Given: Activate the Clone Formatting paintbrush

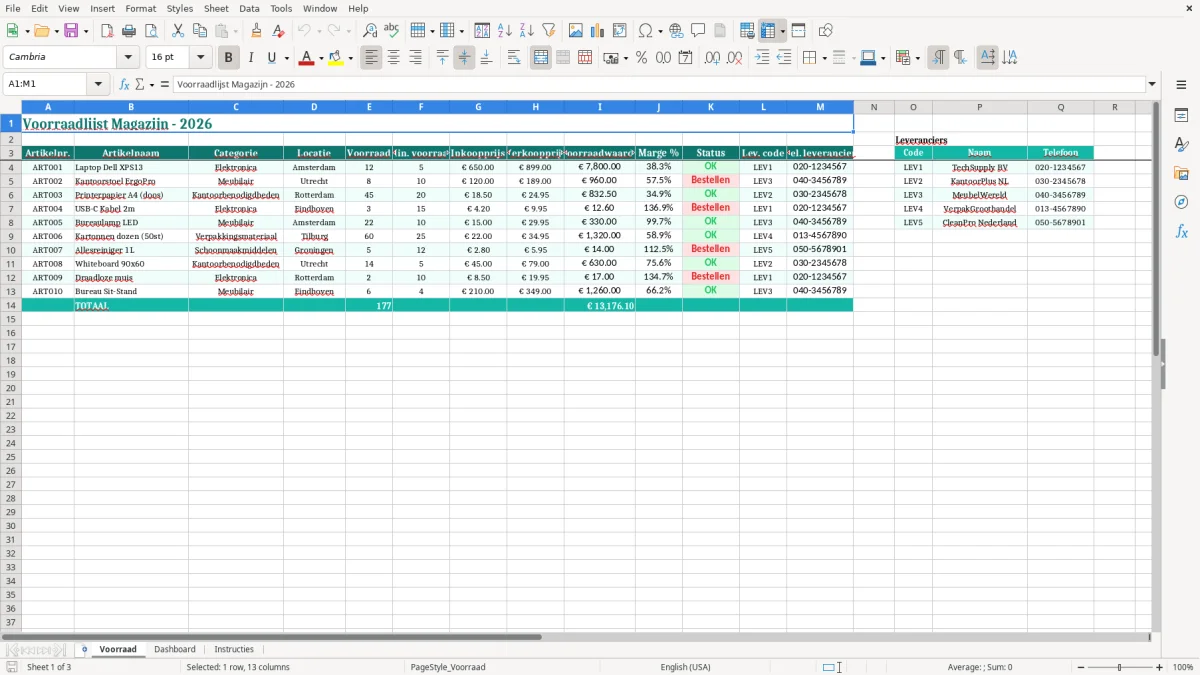Looking at the screenshot, I should (256, 31).
